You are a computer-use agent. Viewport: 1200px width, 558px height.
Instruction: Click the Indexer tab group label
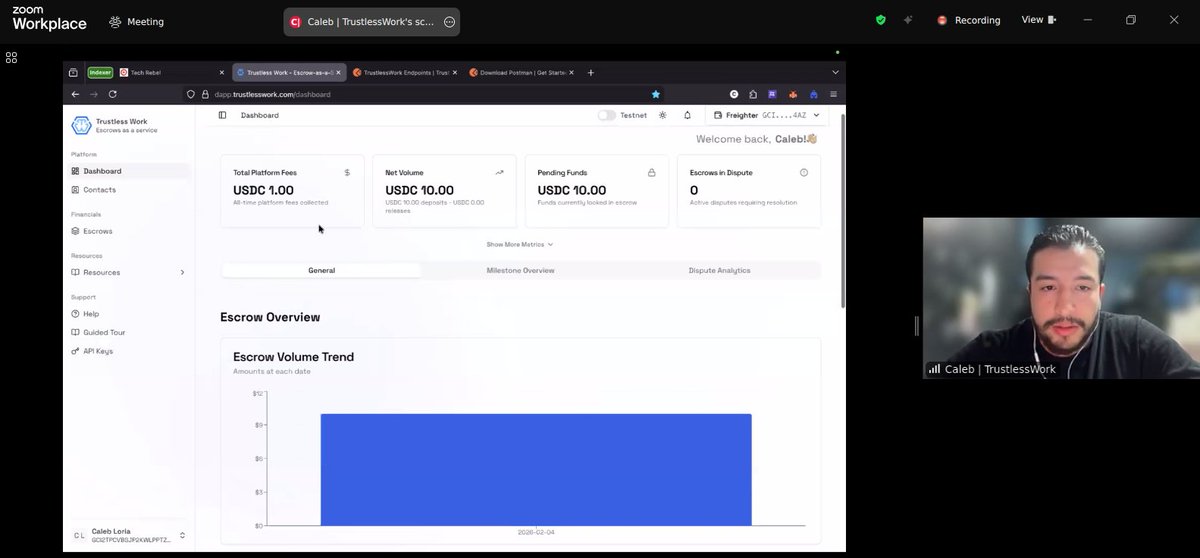(x=100, y=72)
